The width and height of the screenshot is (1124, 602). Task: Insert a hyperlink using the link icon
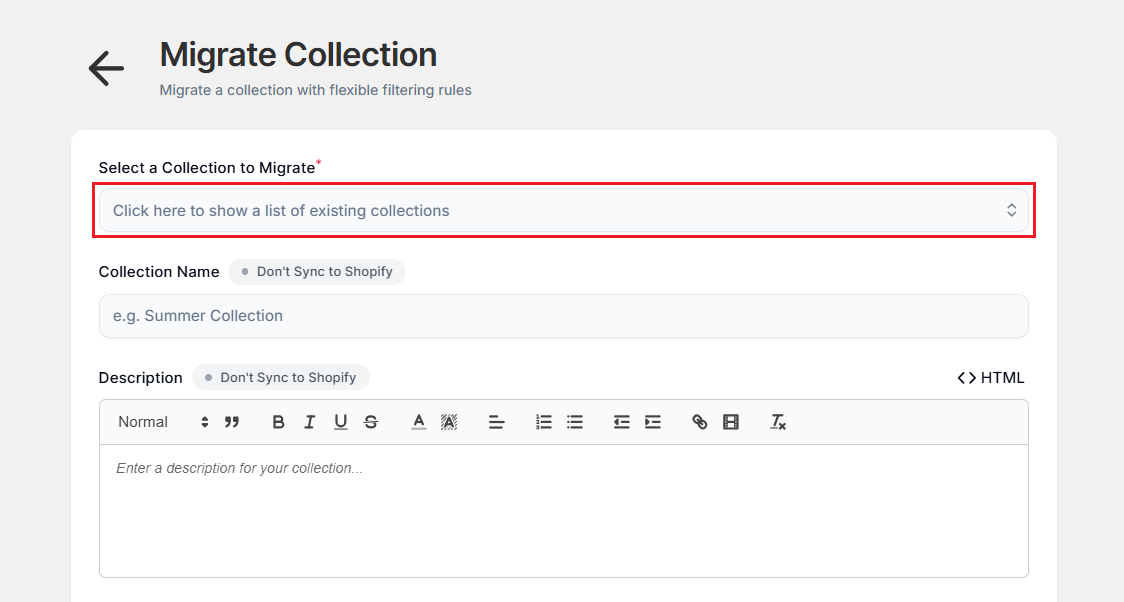coord(699,421)
